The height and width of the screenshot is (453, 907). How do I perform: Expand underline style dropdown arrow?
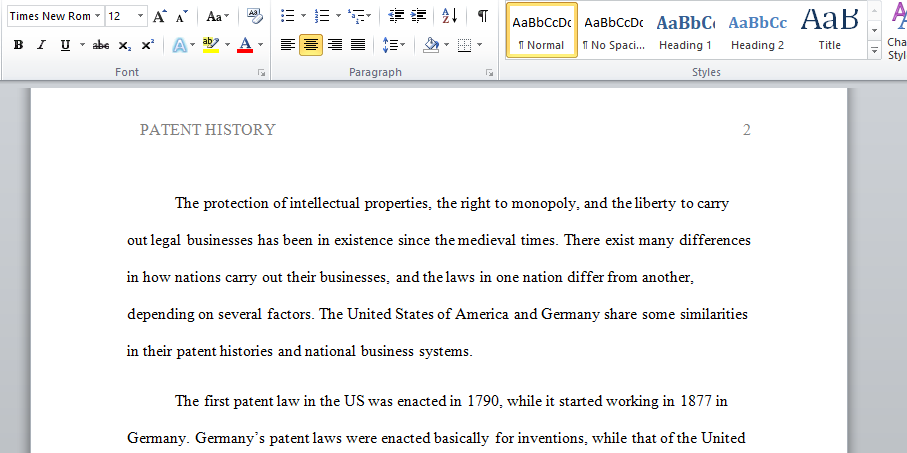(x=82, y=45)
